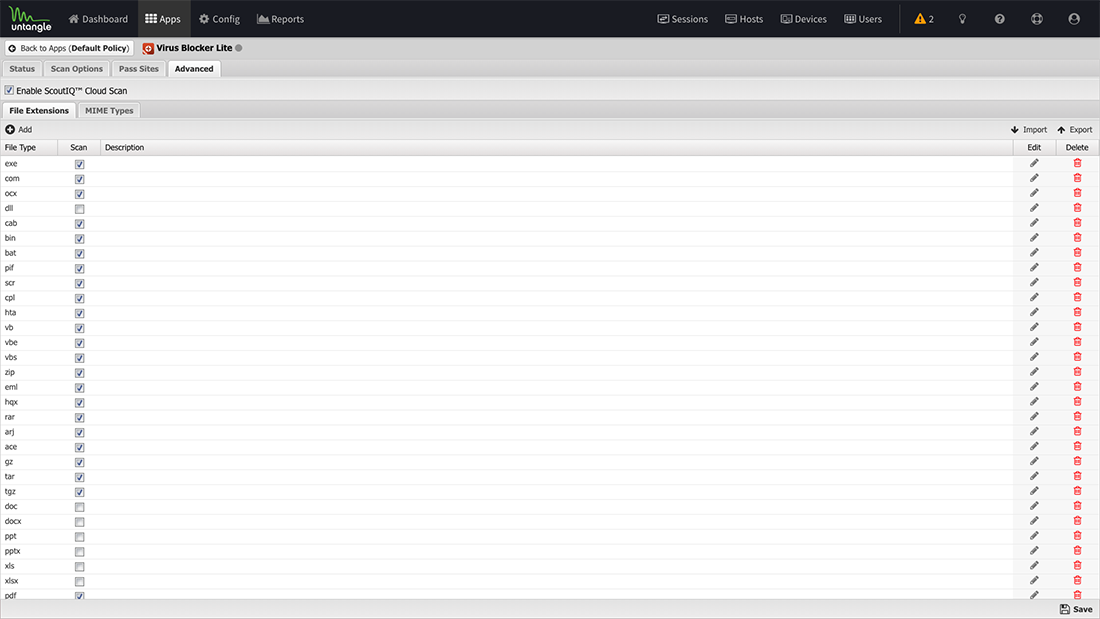Screen dimensions: 1100x619
Task: Edit the dll file type entry
Action: point(1034,208)
